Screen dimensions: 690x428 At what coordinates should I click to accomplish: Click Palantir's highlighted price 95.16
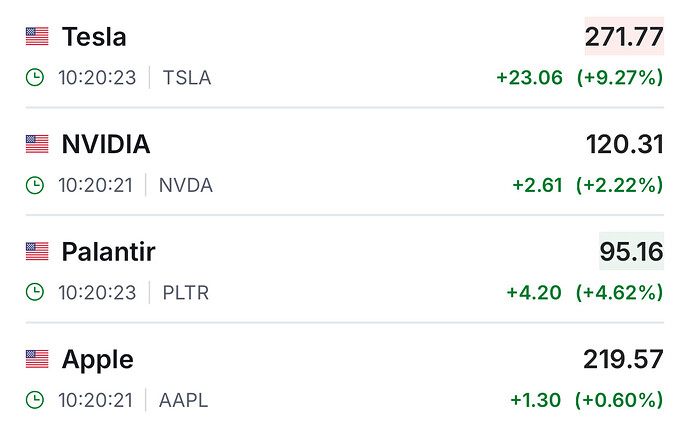tap(631, 252)
